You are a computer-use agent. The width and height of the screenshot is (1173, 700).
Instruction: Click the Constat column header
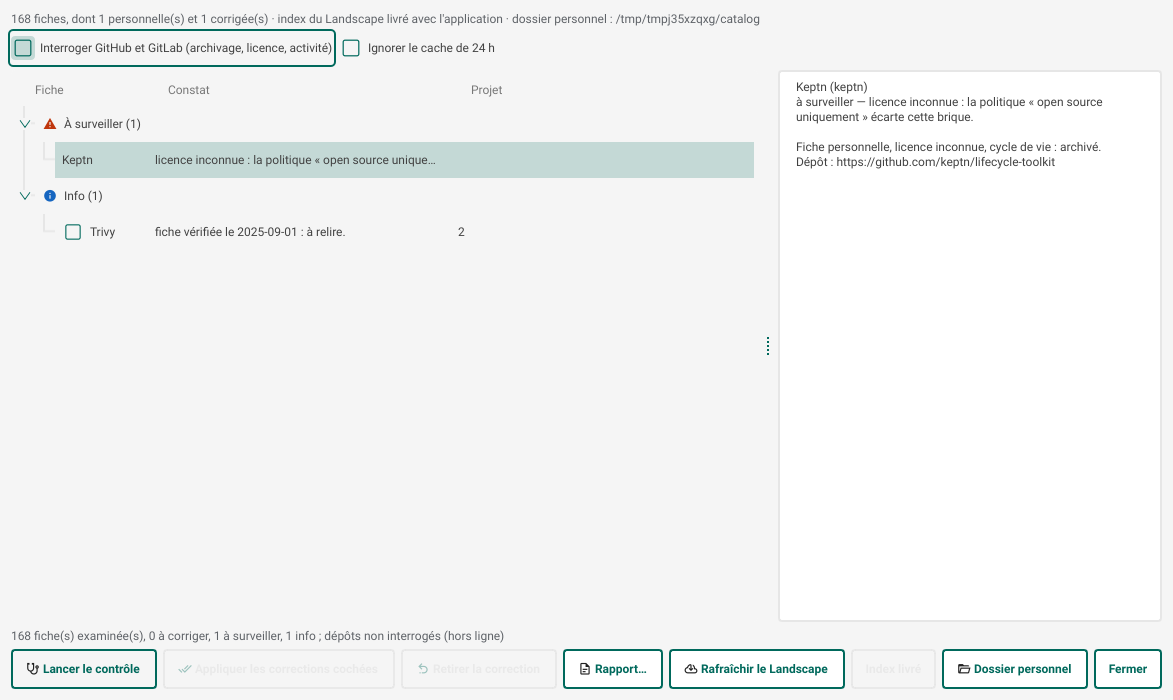189,90
